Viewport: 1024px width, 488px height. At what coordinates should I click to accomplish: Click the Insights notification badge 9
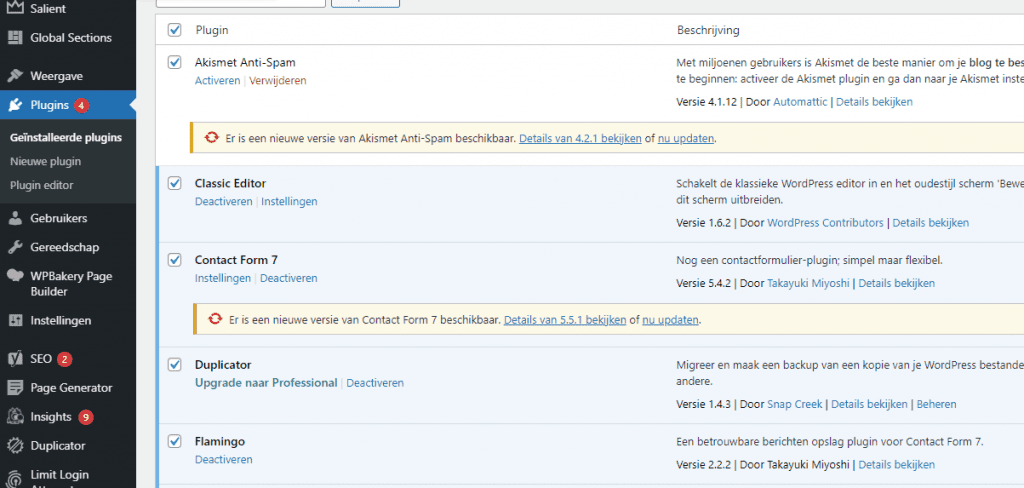(x=86, y=417)
